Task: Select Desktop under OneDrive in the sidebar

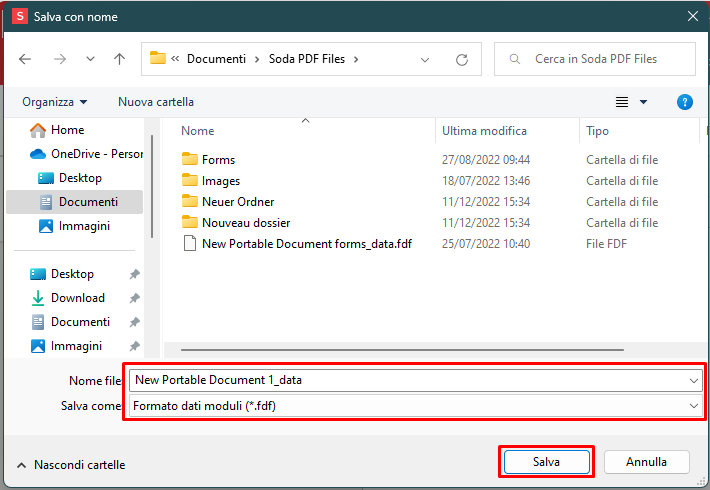Action: (70, 178)
